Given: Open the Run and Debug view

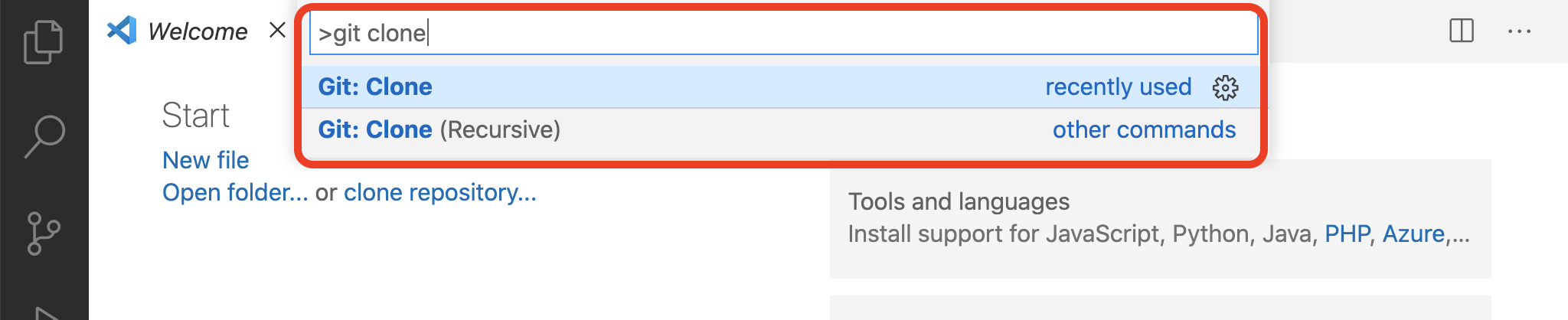Looking at the screenshot, I should 46,312.
